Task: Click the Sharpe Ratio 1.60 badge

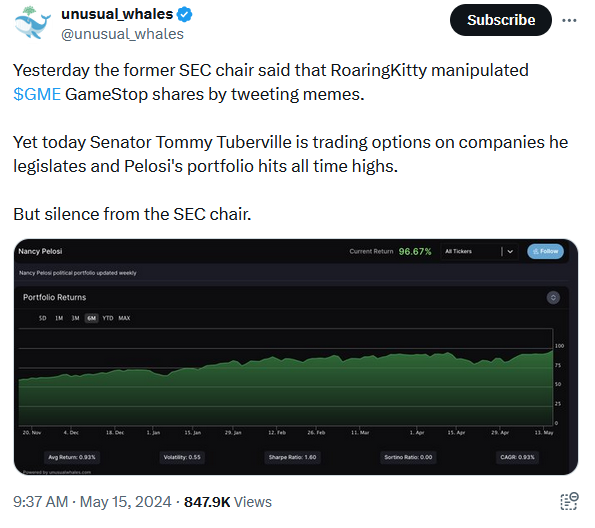Action: 292,457
